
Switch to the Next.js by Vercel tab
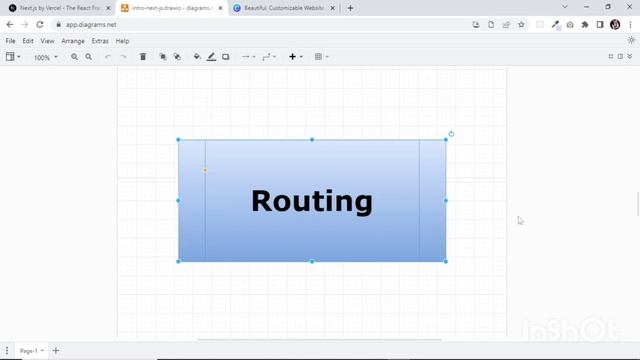click(x=60, y=8)
